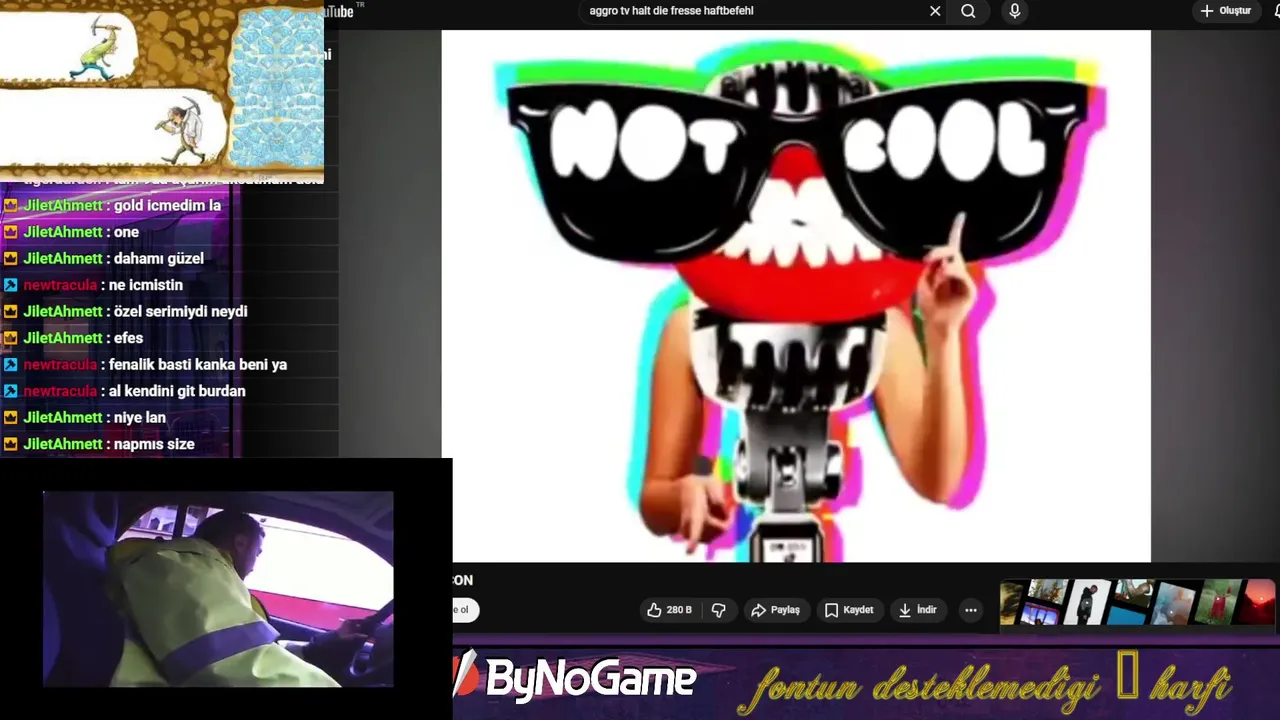Open the Paylaş share dialog

776,610
